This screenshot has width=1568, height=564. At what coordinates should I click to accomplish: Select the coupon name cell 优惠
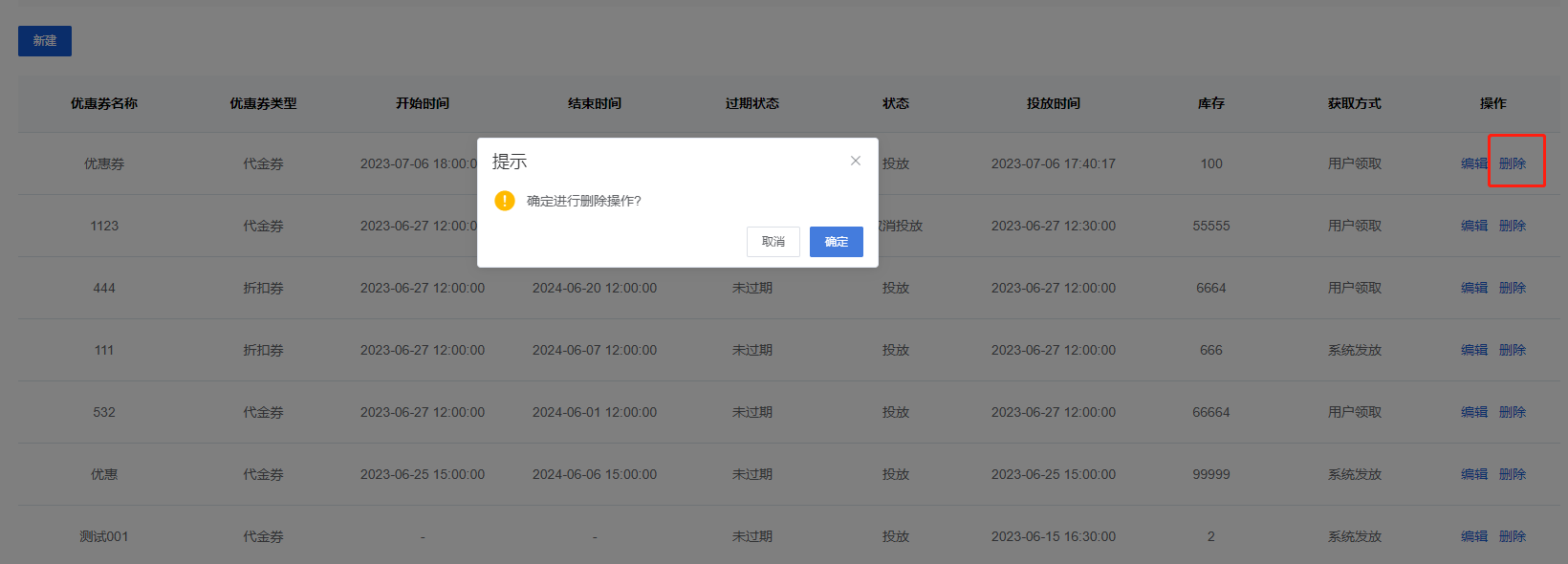tap(104, 474)
